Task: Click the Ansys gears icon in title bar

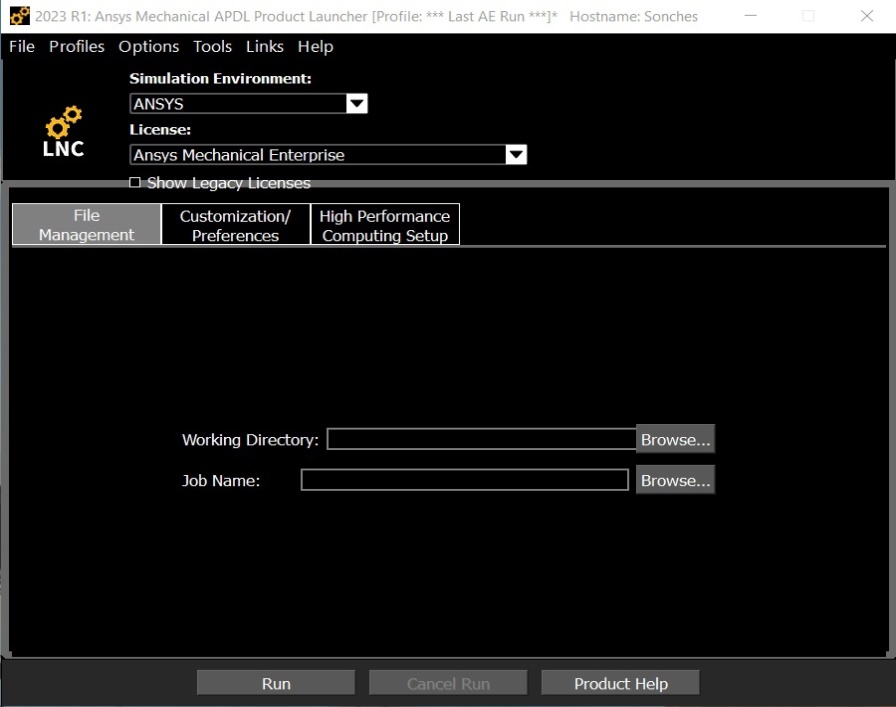Action: 20,16
